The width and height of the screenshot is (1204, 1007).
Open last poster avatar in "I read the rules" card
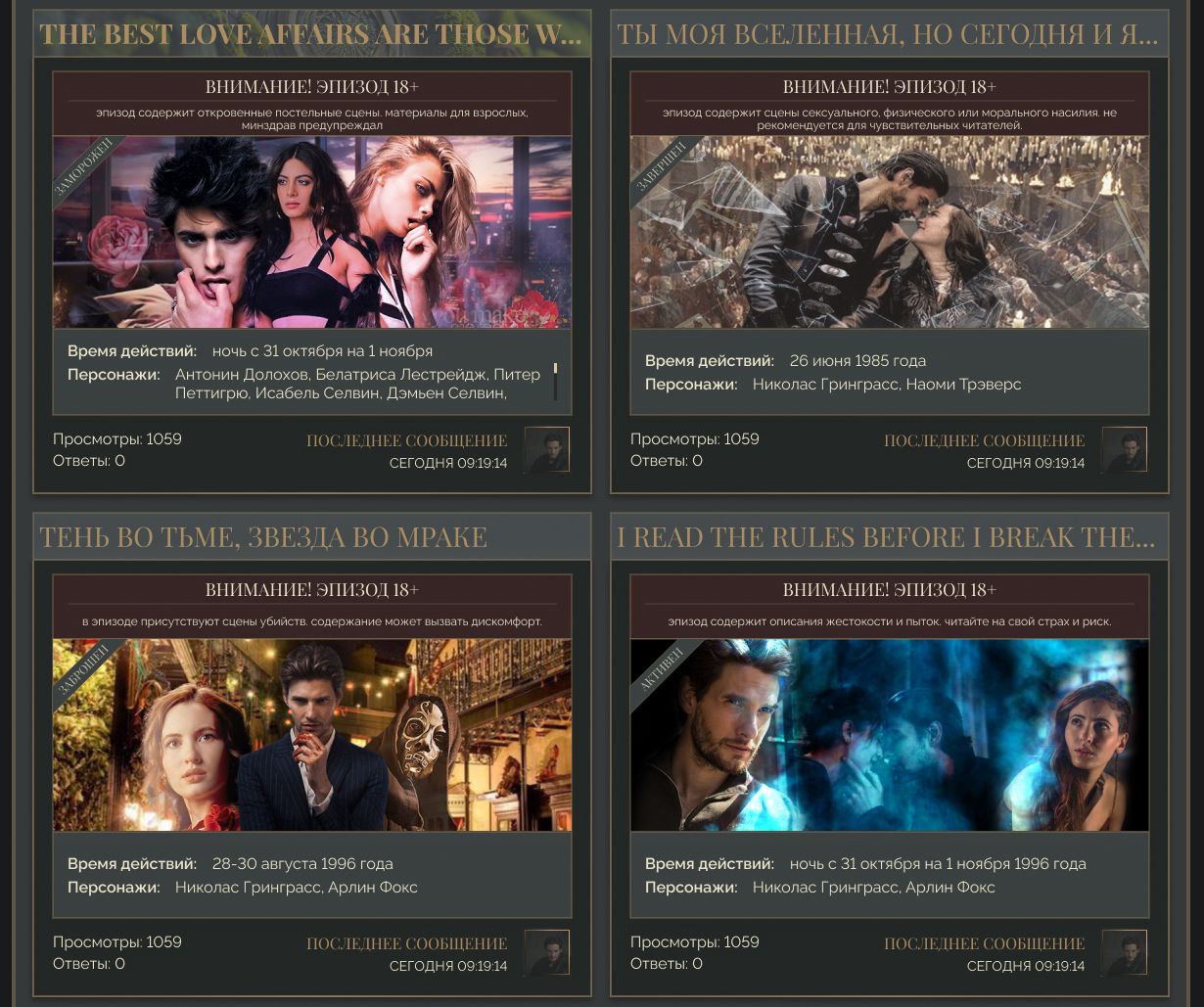pyautogui.click(x=1125, y=953)
